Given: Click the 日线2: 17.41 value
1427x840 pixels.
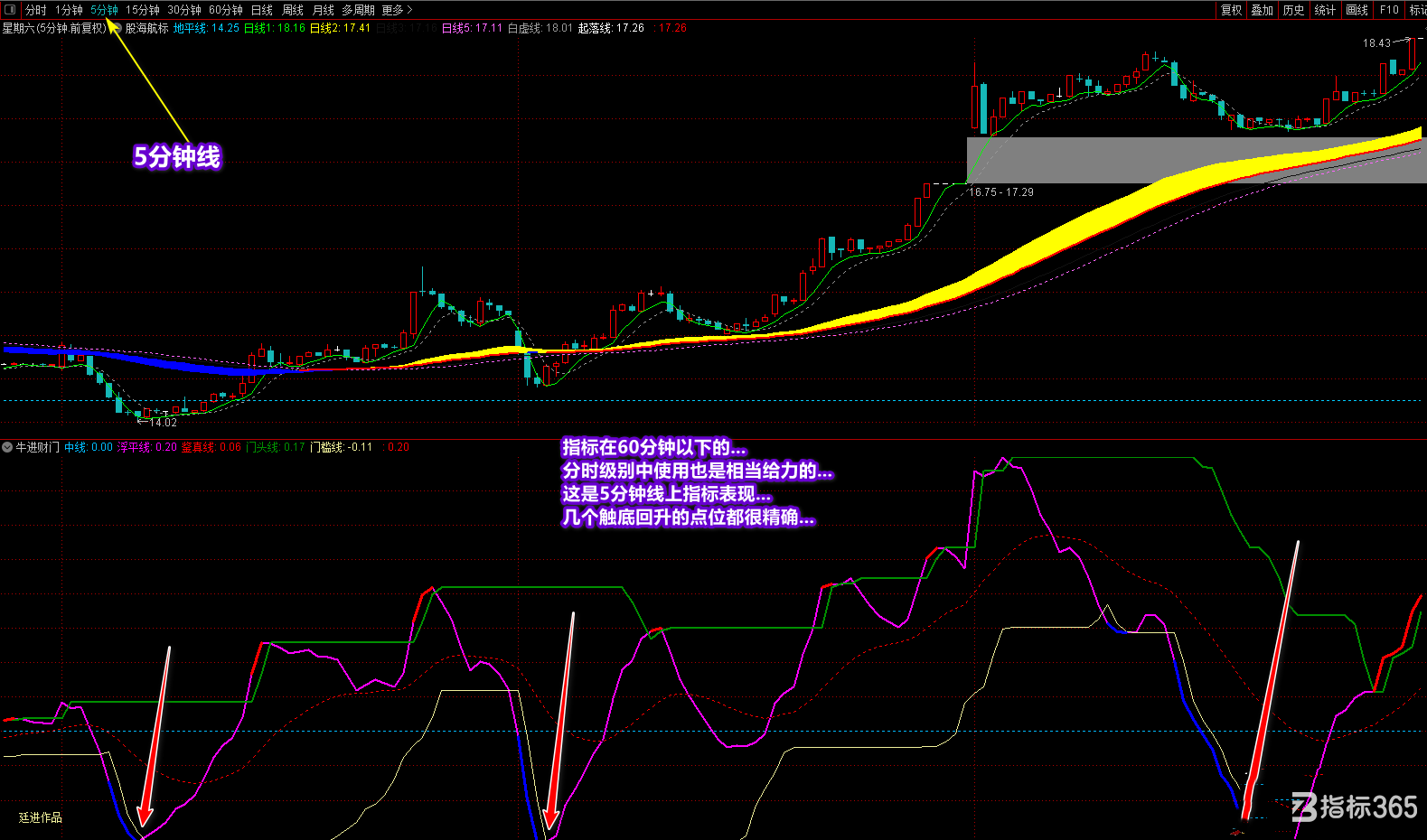Looking at the screenshot, I should tap(340, 28).
